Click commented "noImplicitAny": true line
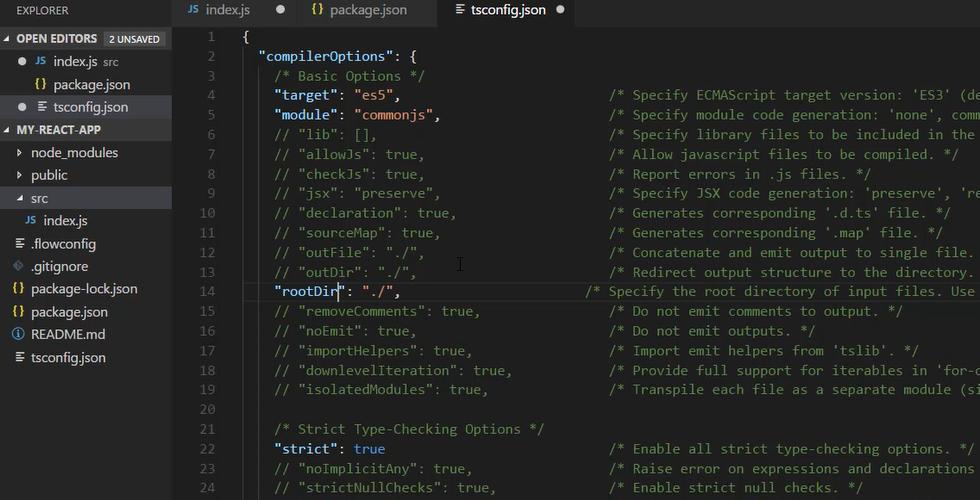 coord(373,468)
